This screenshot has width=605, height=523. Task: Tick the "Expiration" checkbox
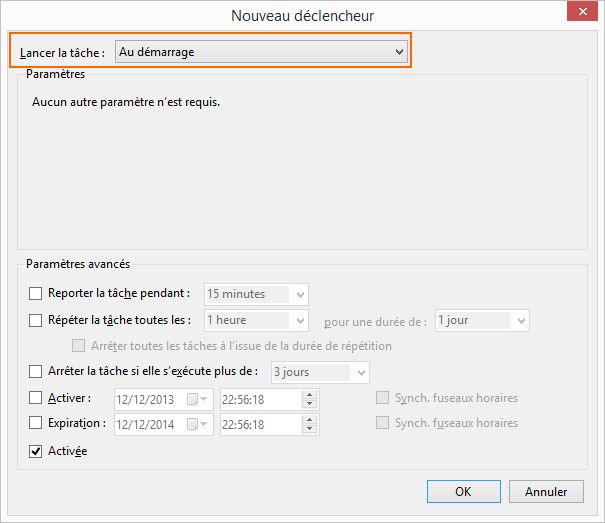coord(35,423)
